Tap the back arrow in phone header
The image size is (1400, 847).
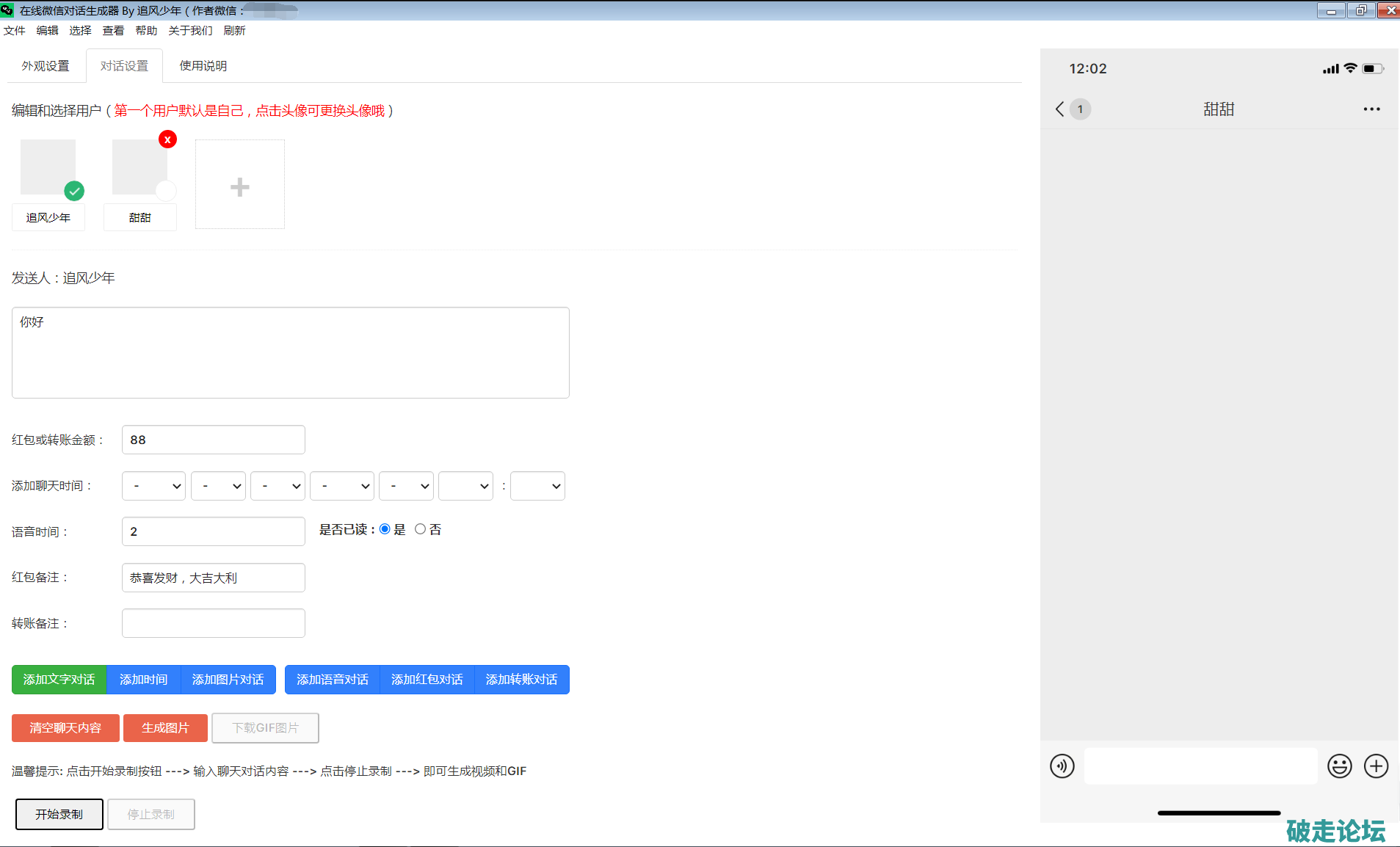[1059, 109]
